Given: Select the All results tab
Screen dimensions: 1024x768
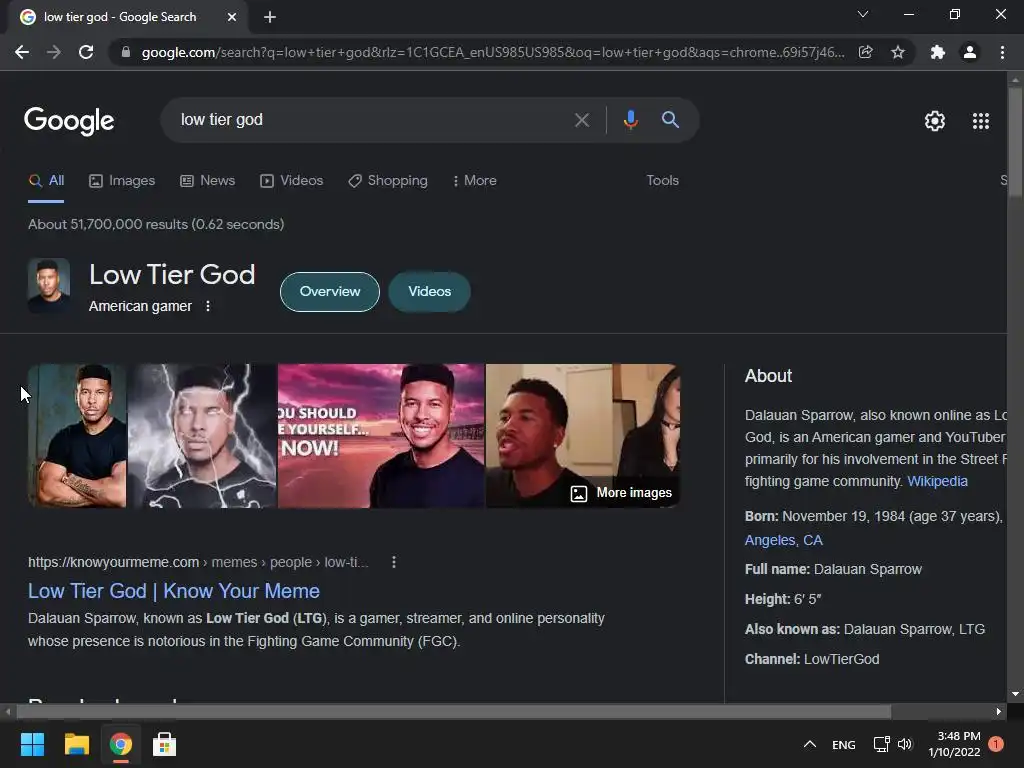Looking at the screenshot, I should (x=46, y=181).
